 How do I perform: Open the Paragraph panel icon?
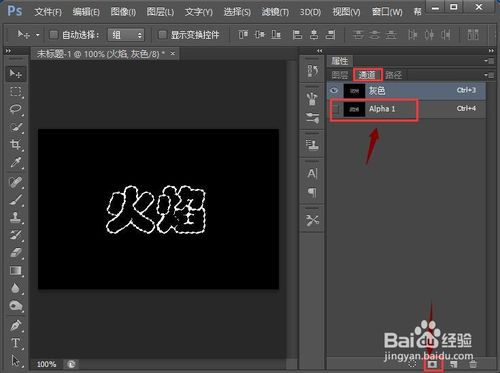[x=312, y=192]
